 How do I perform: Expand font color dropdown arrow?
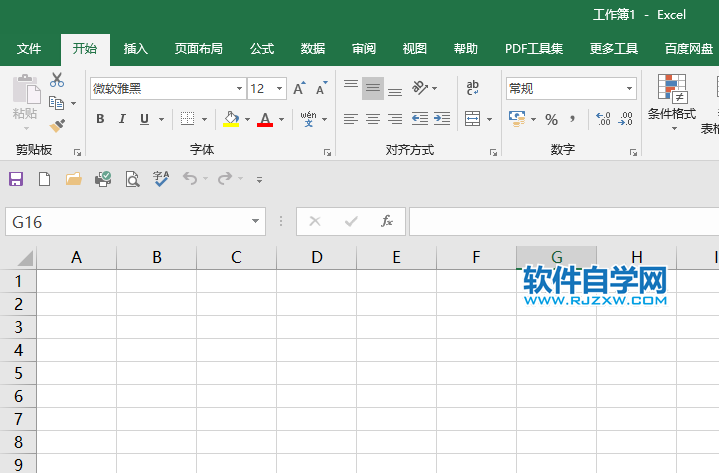(x=282, y=120)
